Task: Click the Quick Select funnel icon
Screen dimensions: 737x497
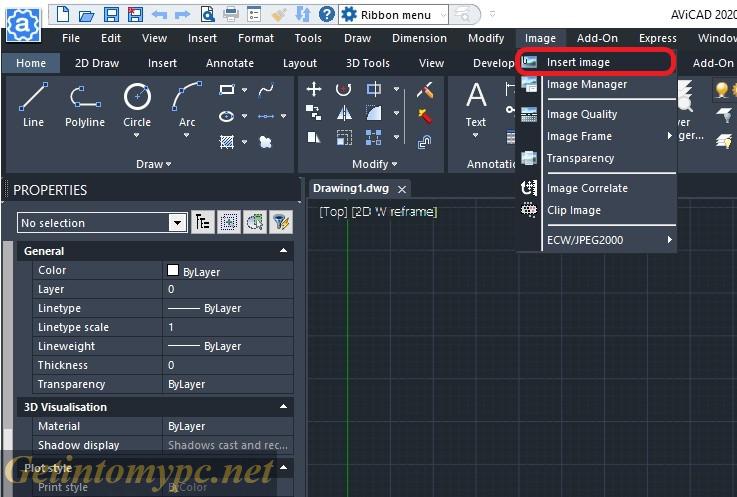Action: tap(281, 222)
